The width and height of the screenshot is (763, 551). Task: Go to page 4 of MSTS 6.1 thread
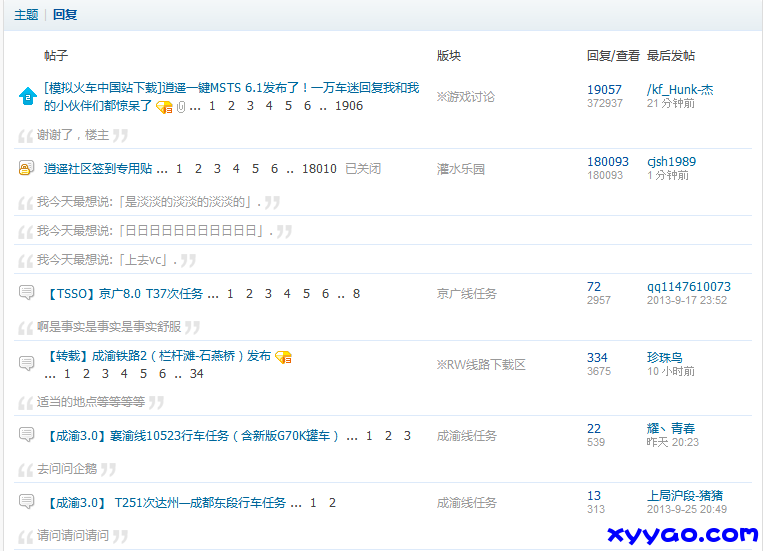pos(269,106)
